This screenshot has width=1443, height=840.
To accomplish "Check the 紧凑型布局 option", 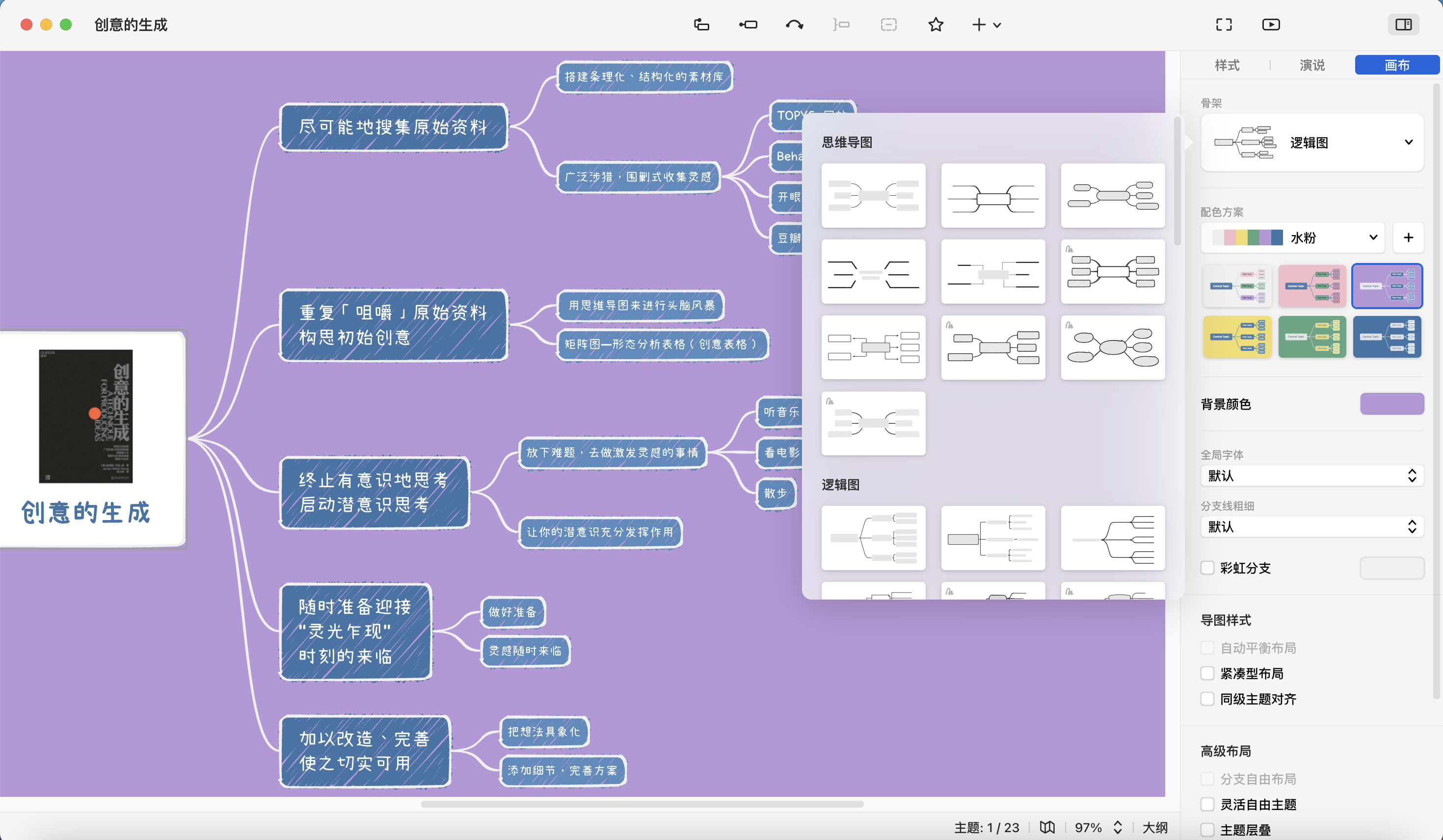I will click(x=1207, y=673).
